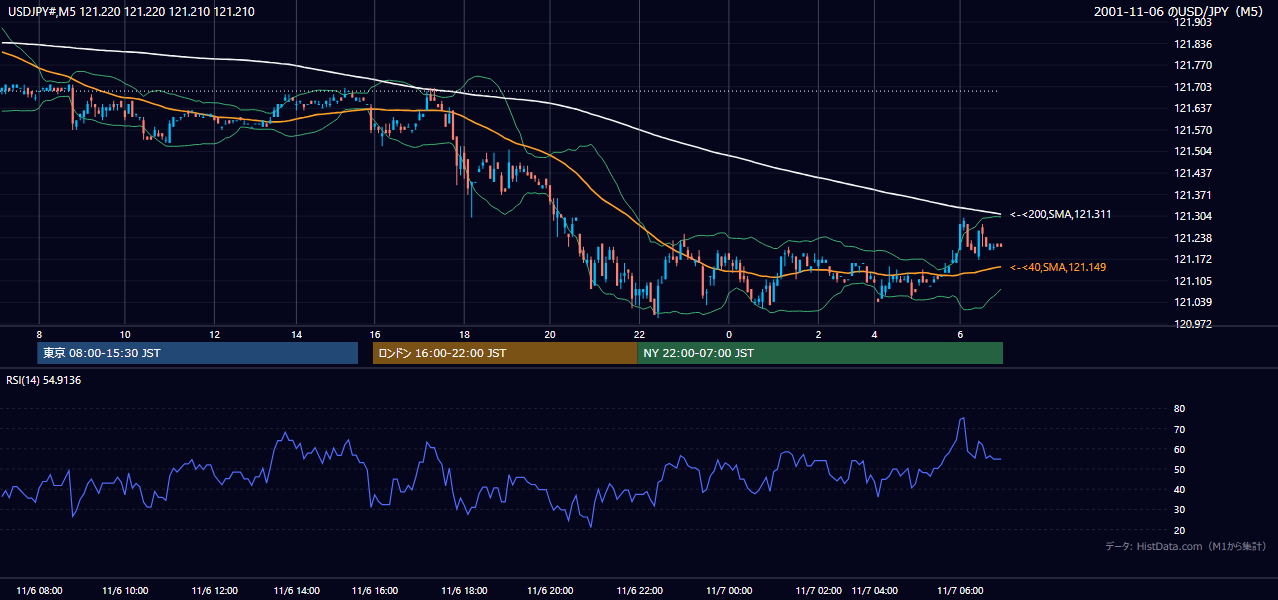Click the 11/6 16:00 time axis label
1278x600 pixels.
coord(375,590)
